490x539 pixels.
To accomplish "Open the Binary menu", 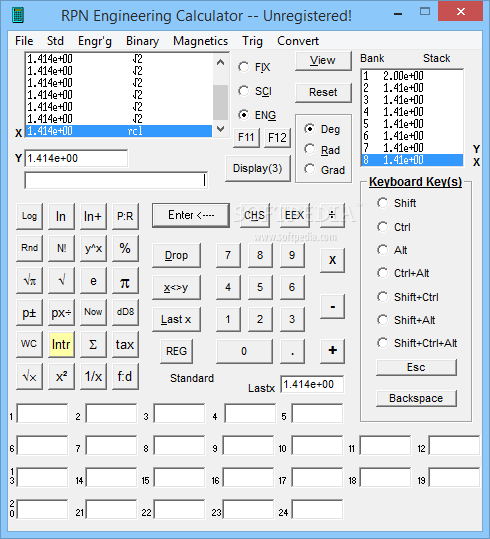I will tap(142, 41).
